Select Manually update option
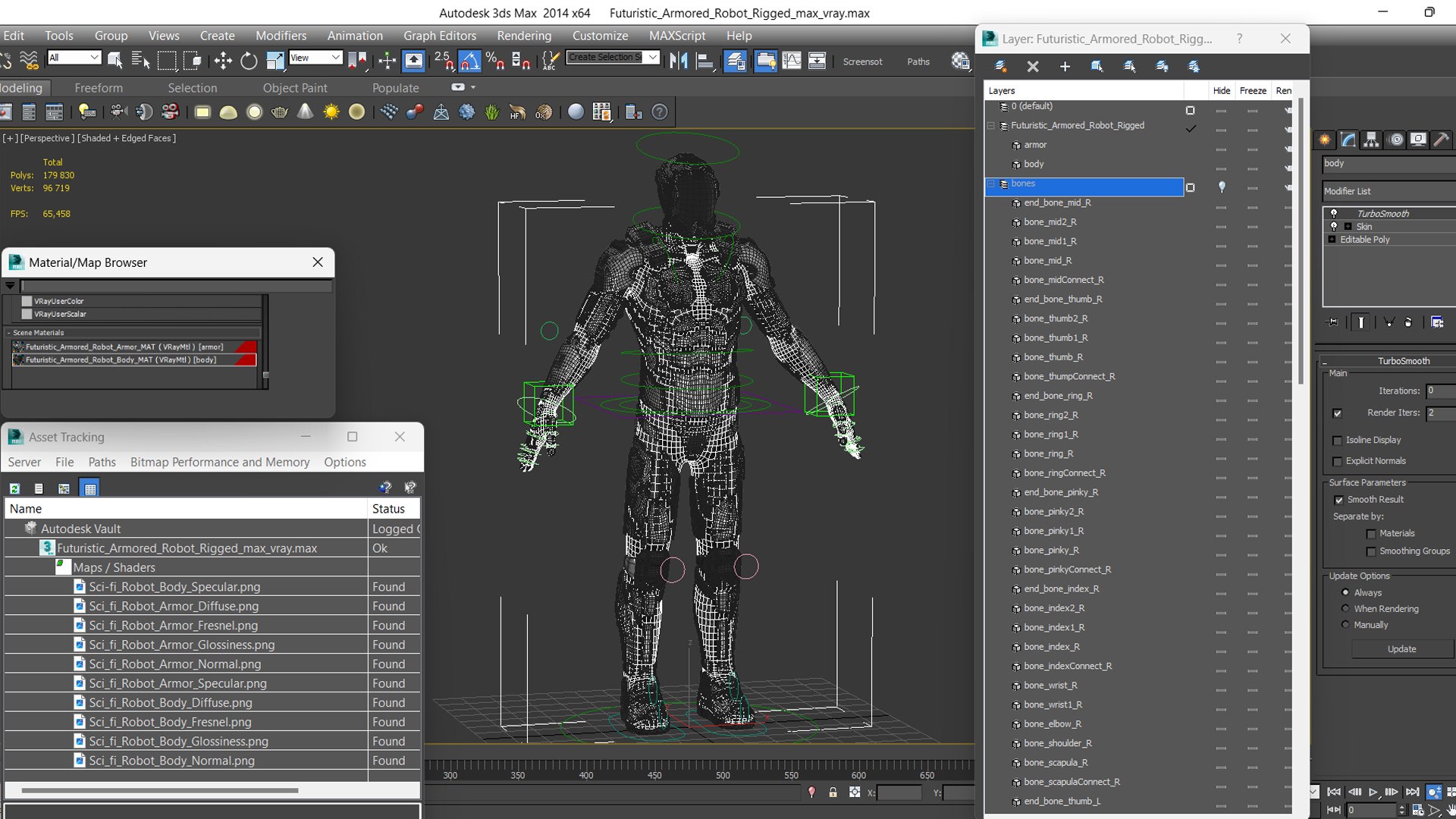1456x819 pixels. click(x=1345, y=624)
